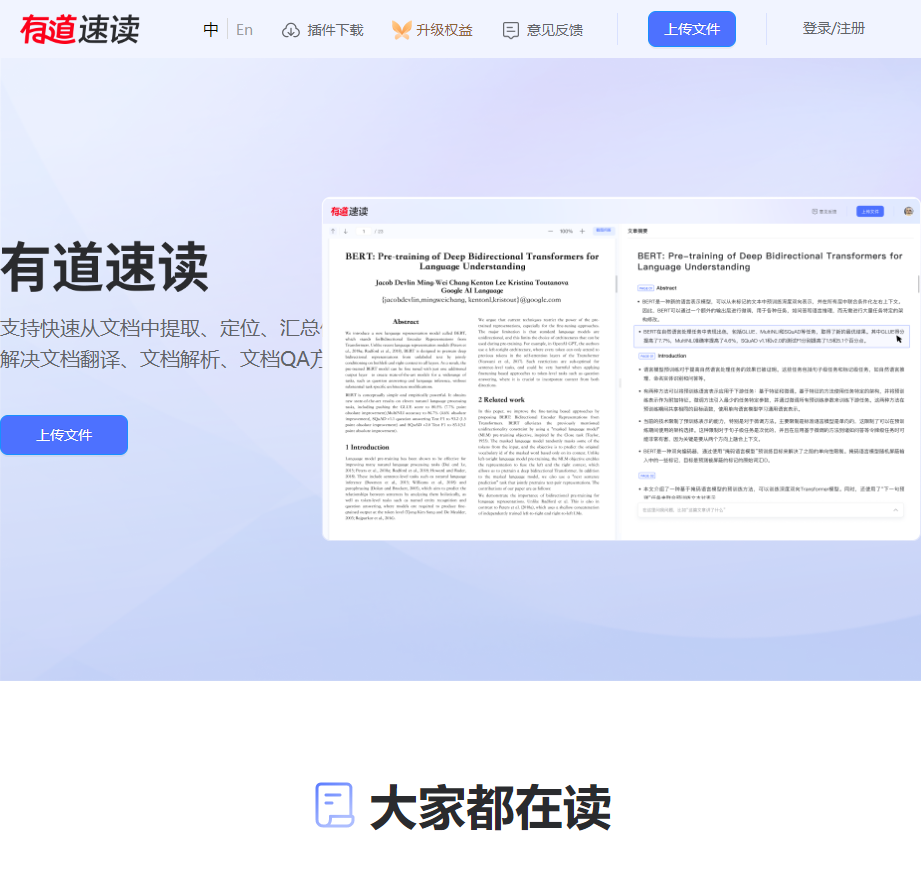Click 上传文件 in the top navigation bar
The height and width of the screenshot is (884, 921).
[x=692, y=29]
